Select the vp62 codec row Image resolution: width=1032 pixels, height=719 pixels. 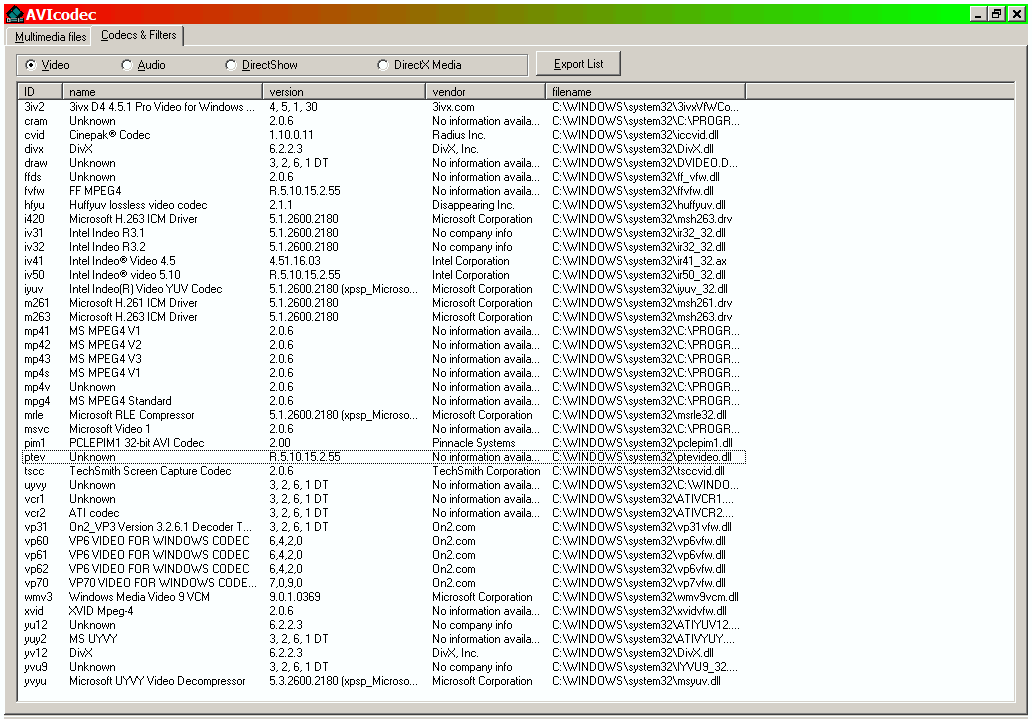[x=382, y=569]
